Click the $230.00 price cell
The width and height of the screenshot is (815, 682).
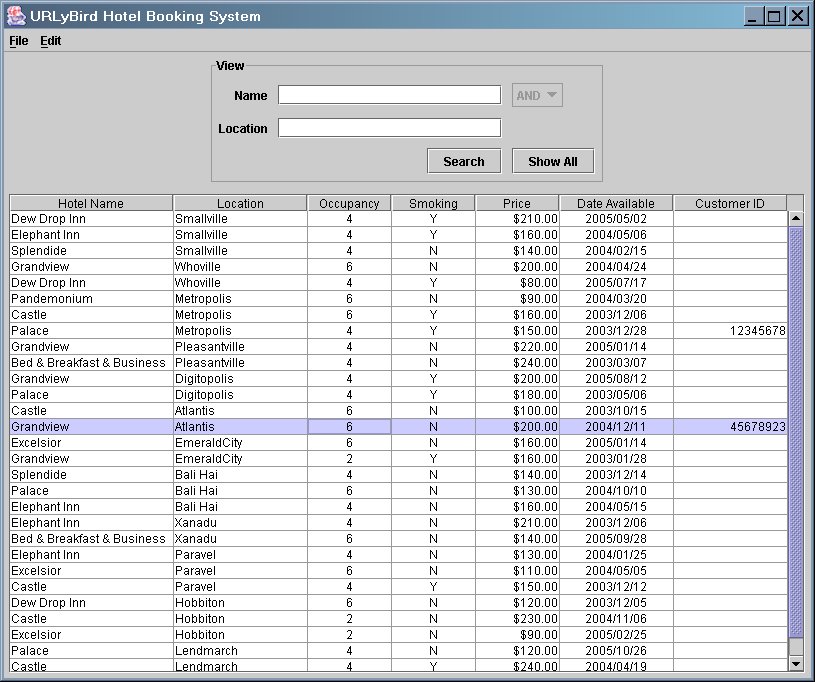click(517, 619)
